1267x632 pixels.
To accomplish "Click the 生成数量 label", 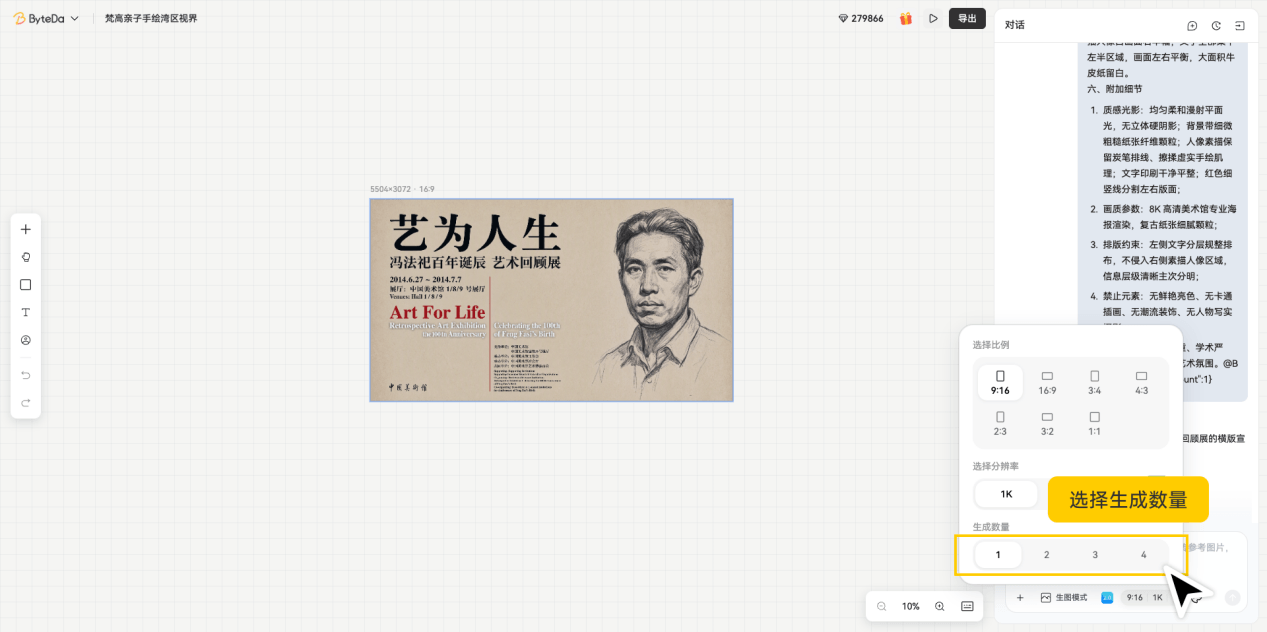I will coord(991,527).
